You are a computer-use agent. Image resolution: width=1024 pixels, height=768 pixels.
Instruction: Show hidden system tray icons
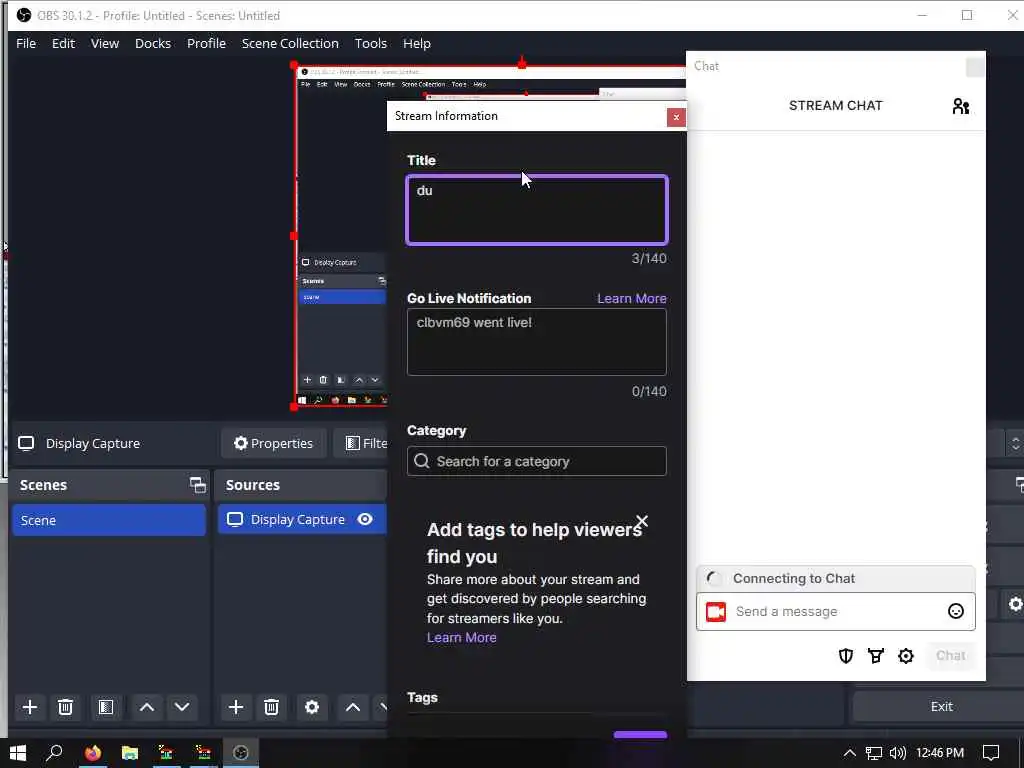(850, 753)
